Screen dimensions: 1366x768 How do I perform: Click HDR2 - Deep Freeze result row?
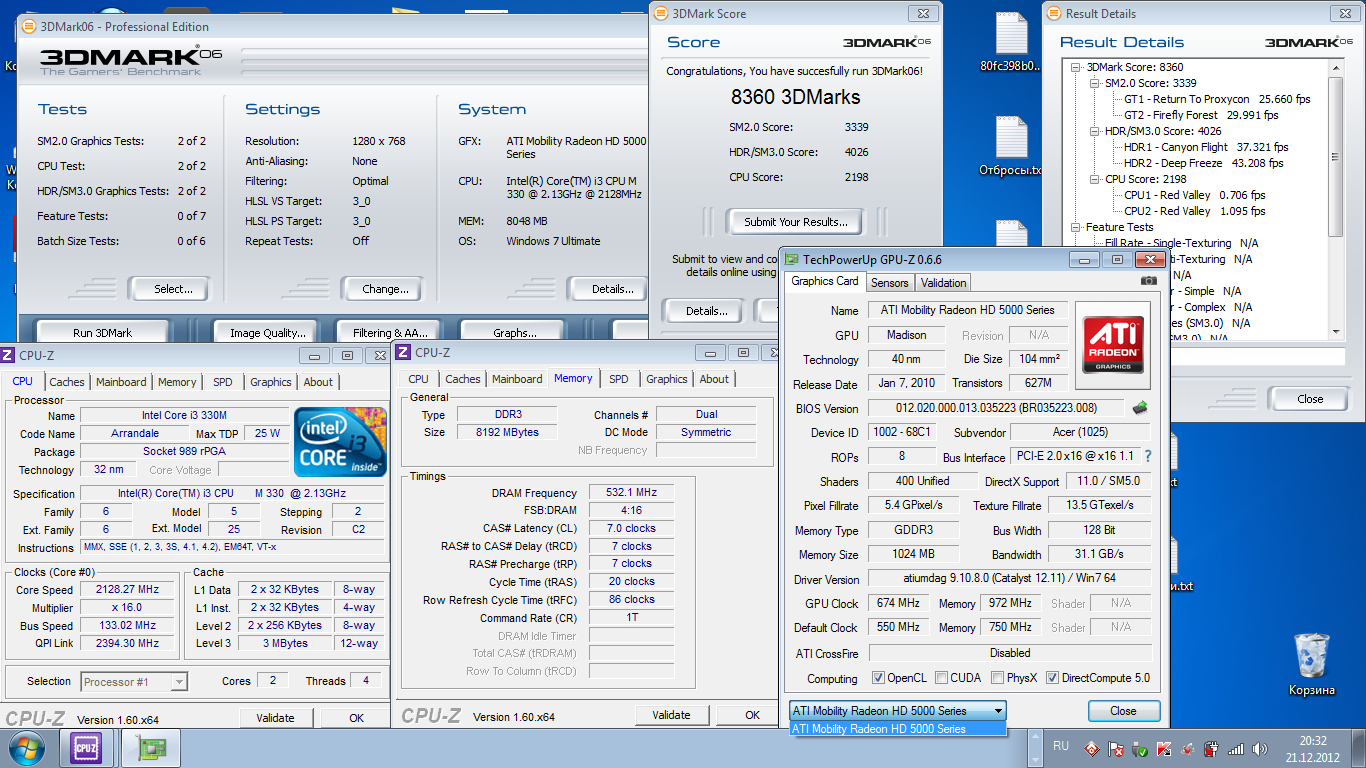click(x=1204, y=163)
